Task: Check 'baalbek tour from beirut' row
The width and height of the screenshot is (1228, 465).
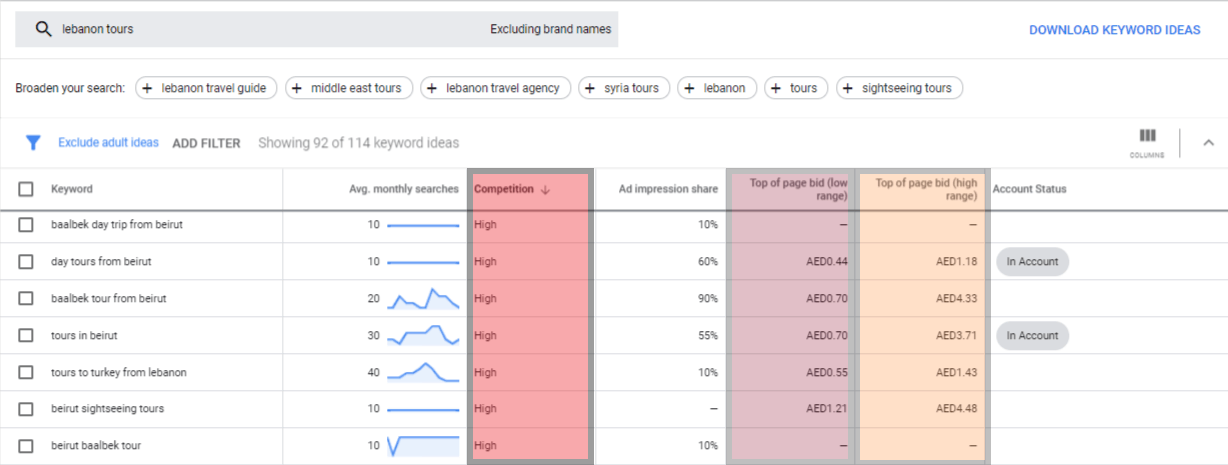Action: point(26,299)
